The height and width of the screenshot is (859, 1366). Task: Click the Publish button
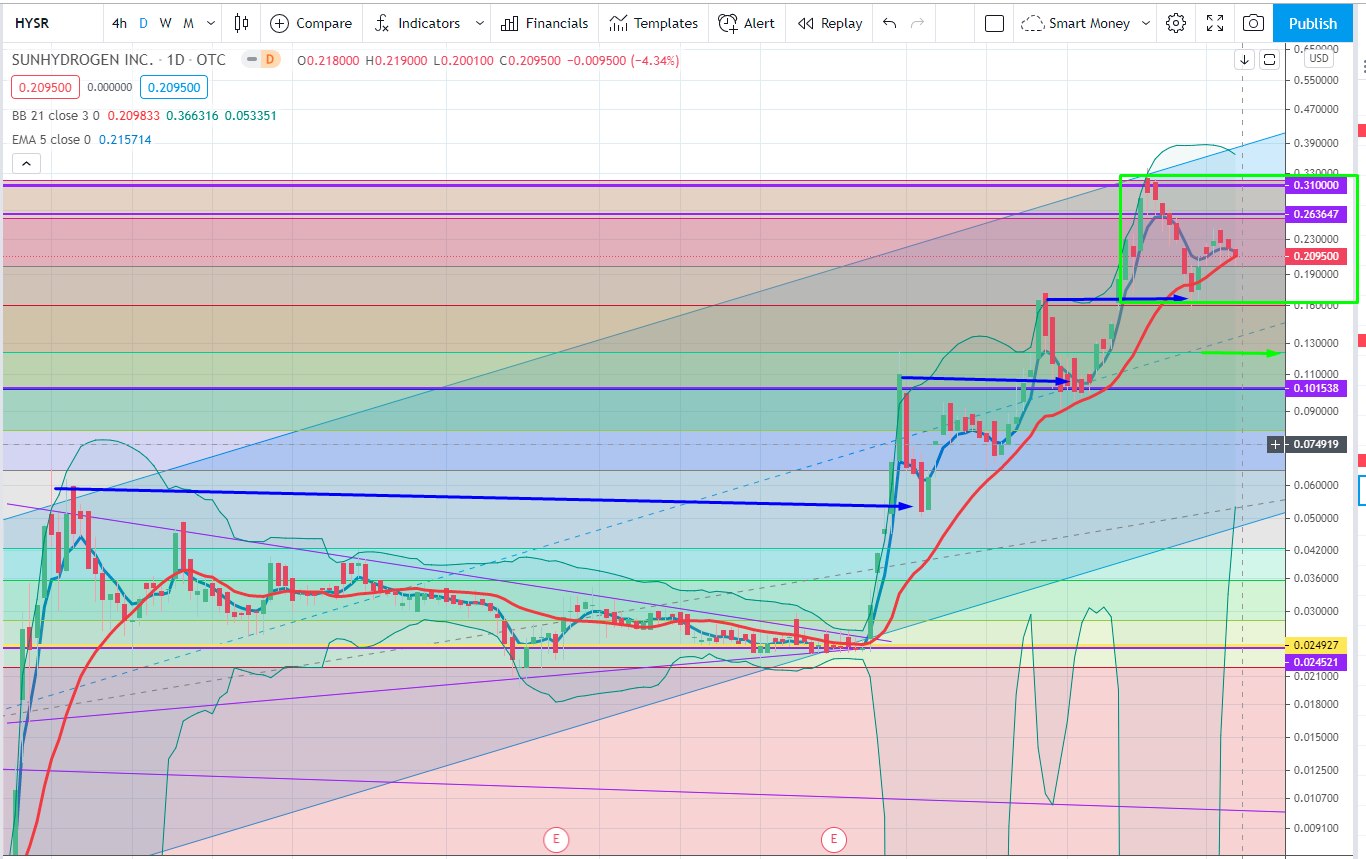point(1313,23)
